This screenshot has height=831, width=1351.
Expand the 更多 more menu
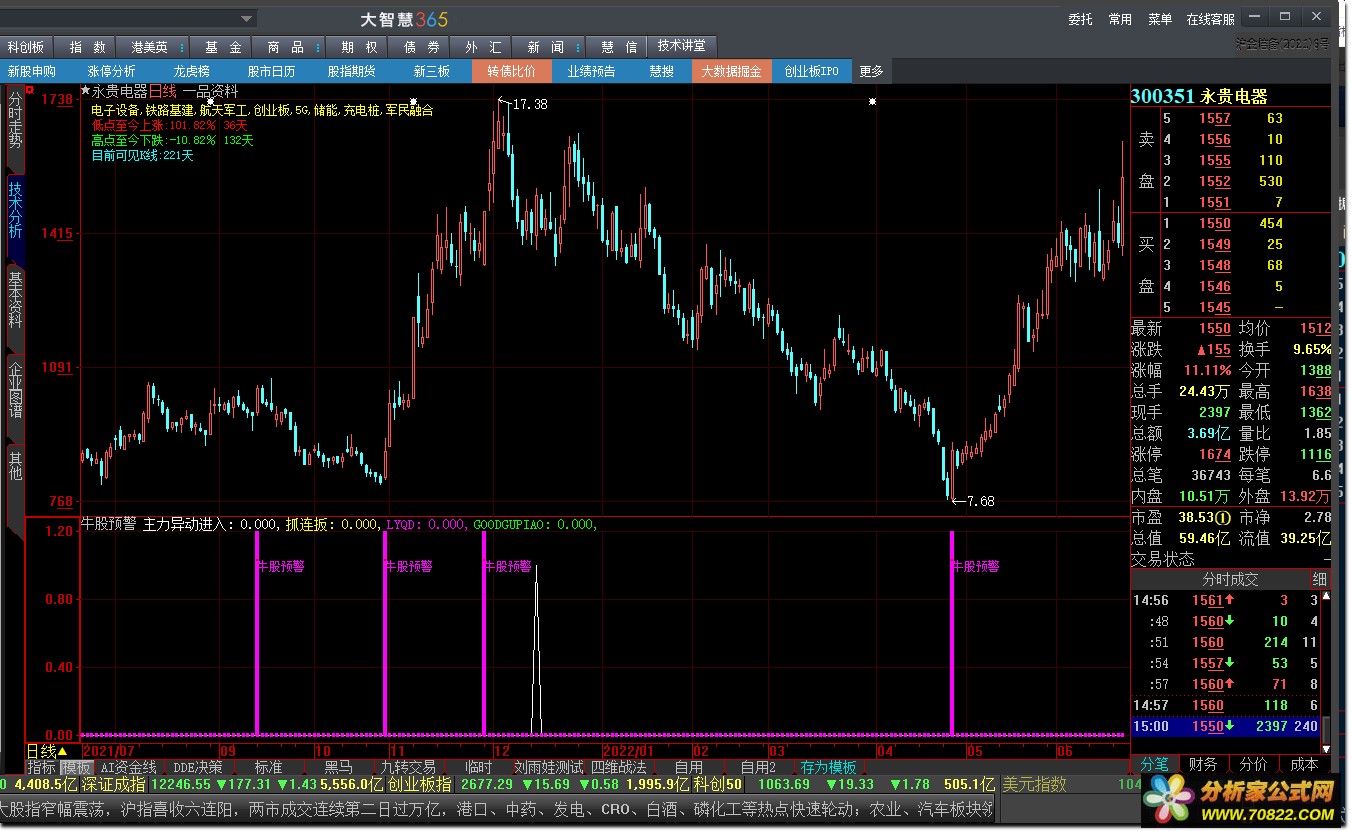(871, 71)
